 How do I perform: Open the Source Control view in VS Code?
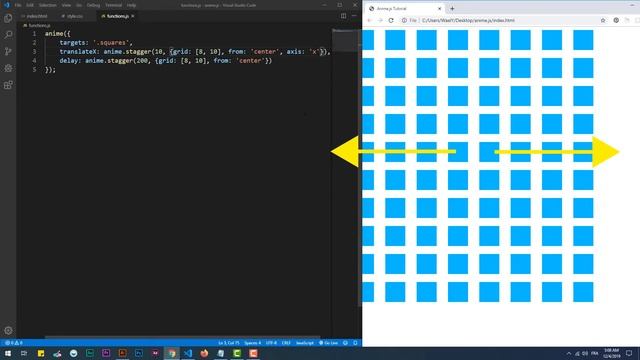(8, 51)
